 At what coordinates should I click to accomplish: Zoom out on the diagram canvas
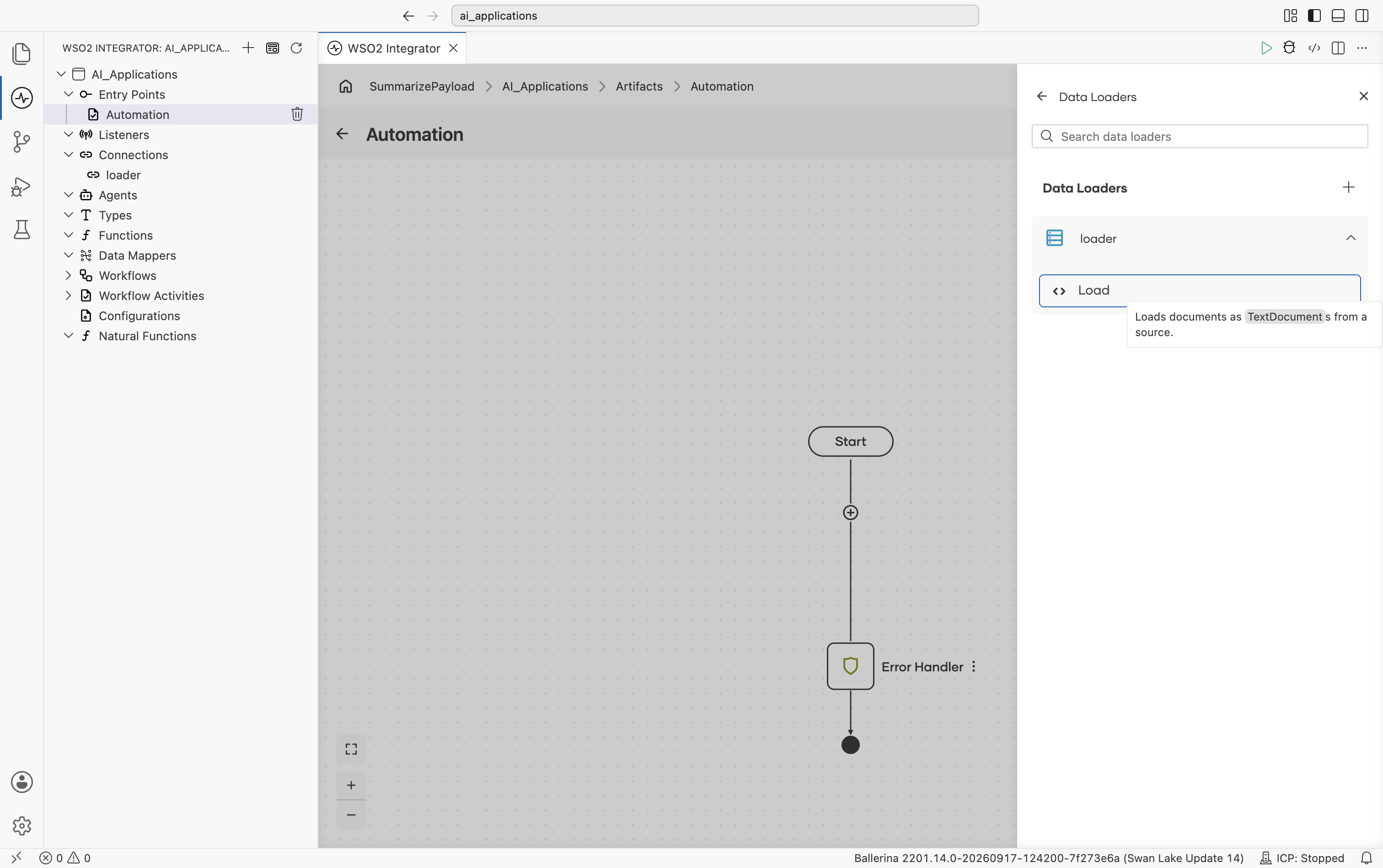pyautogui.click(x=351, y=814)
